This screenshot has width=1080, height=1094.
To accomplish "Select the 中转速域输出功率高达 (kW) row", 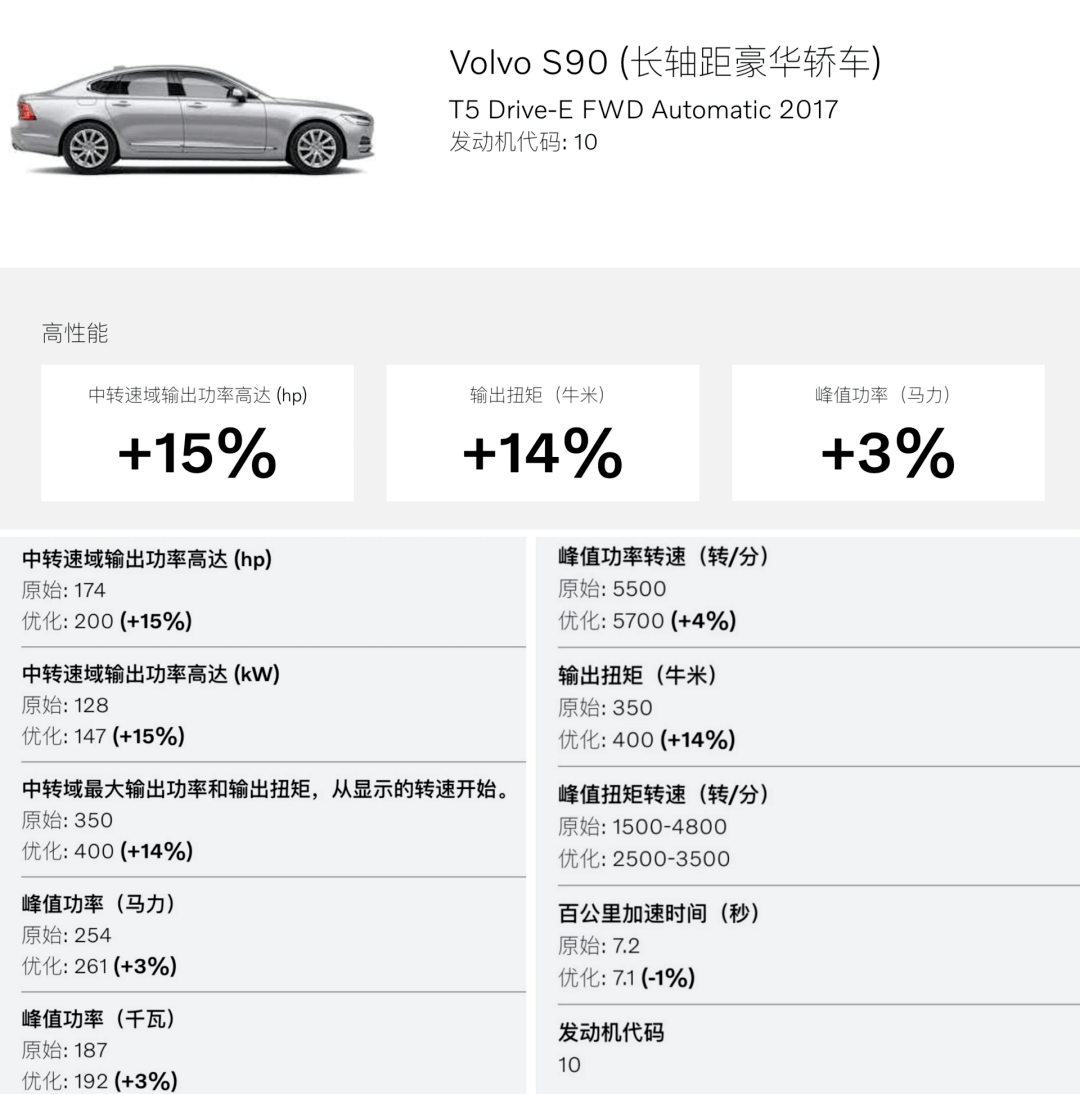I will (273, 705).
